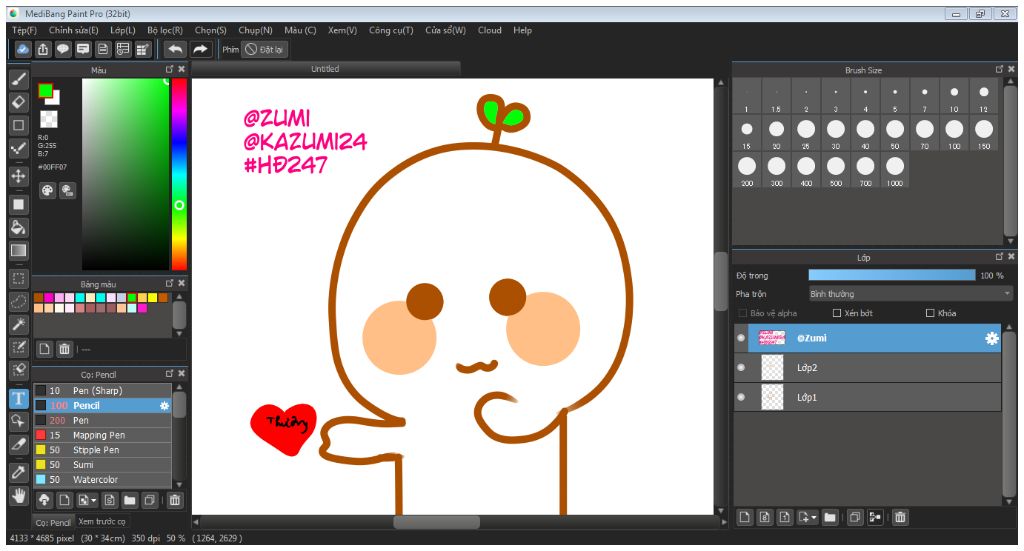
Task: Open the Chỉnh sửa(E) menu
Action: tap(73, 30)
